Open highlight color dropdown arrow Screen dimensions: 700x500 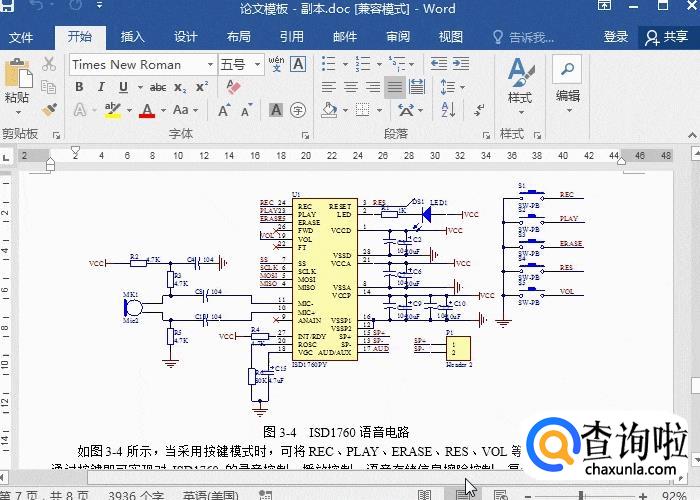pyautogui.click(x=129, y=110)
